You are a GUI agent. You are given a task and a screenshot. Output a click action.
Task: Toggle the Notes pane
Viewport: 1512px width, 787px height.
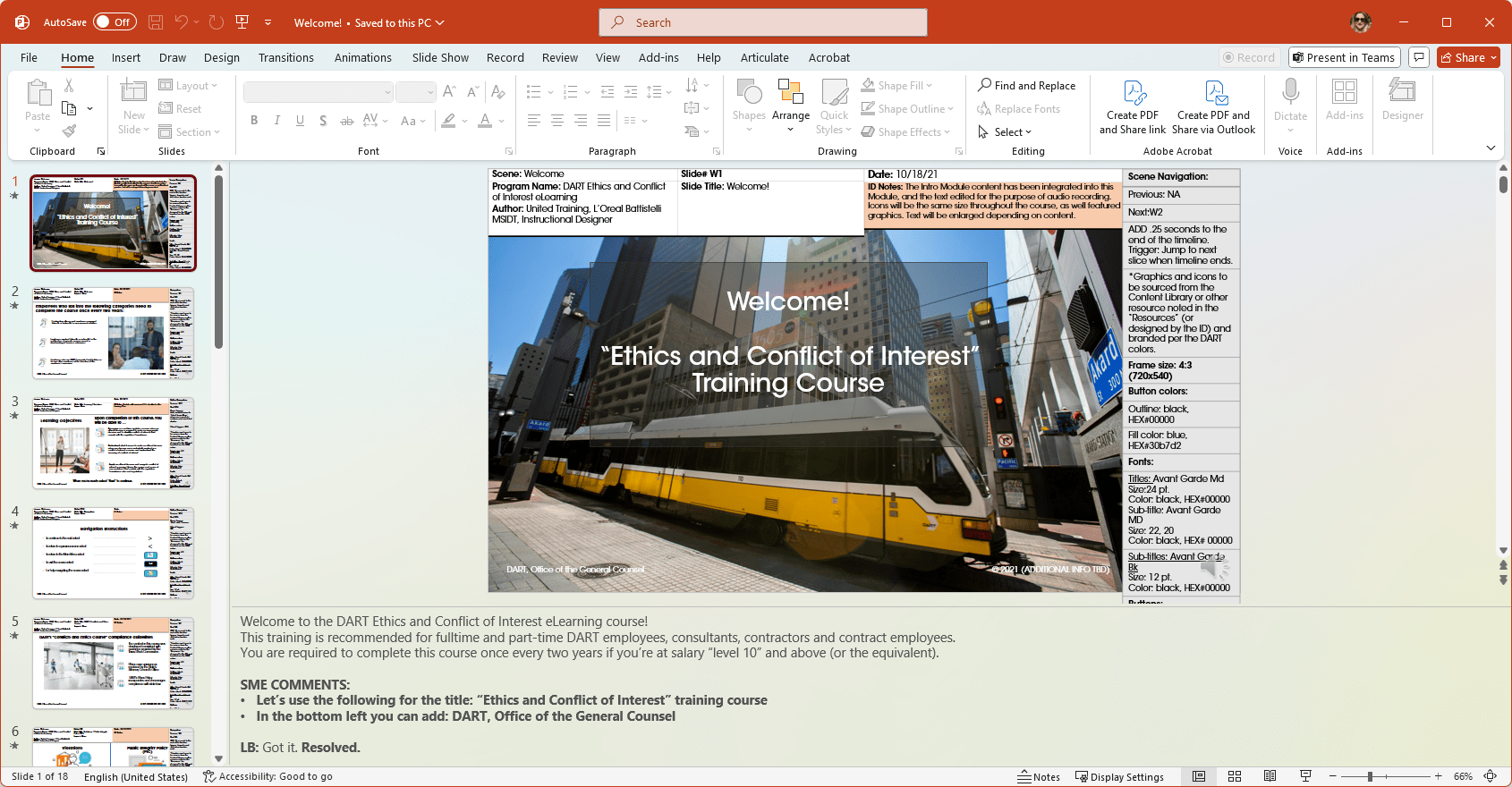[1038, 776]
